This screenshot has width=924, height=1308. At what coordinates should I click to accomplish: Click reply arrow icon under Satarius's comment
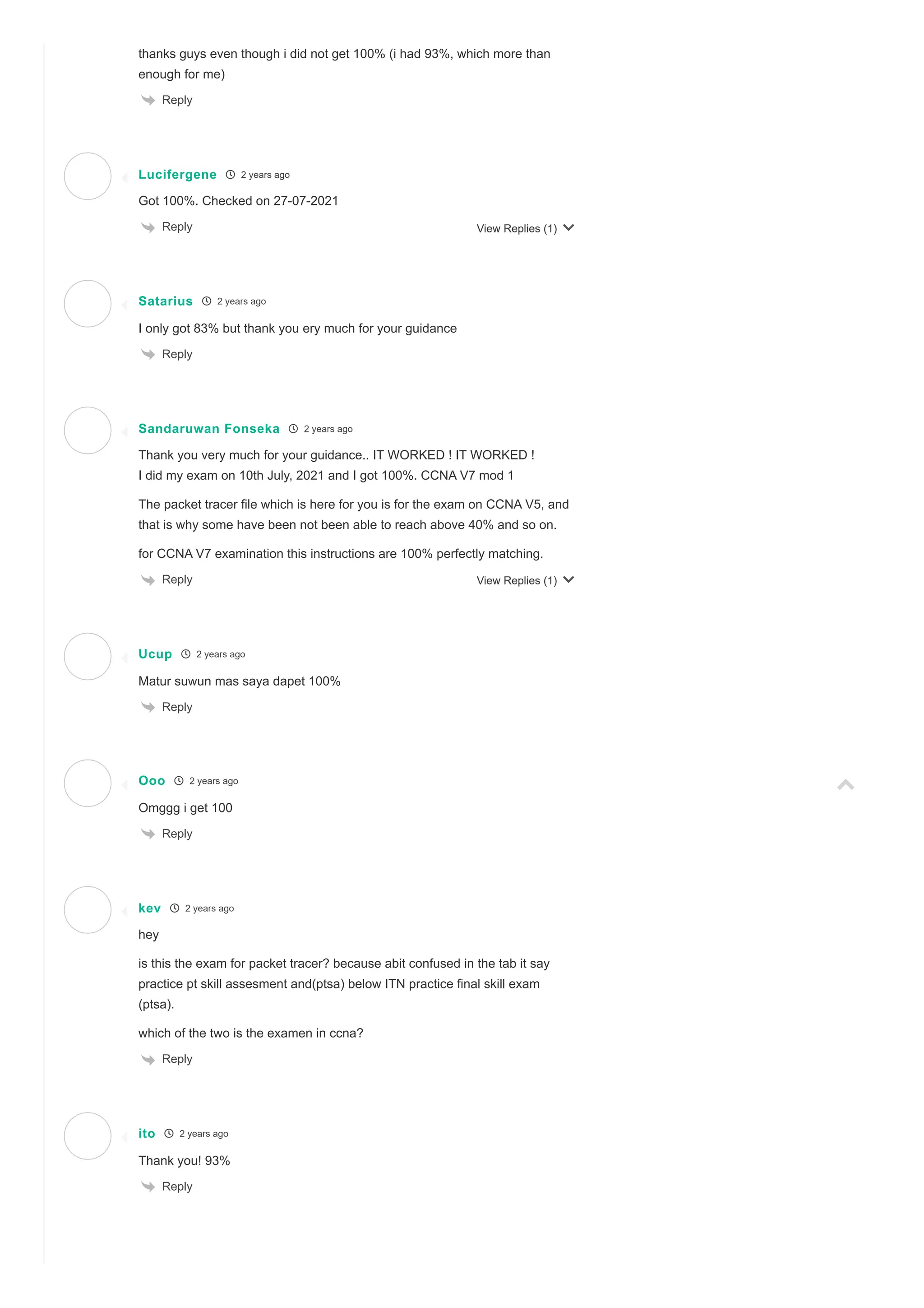coord(148,354)
